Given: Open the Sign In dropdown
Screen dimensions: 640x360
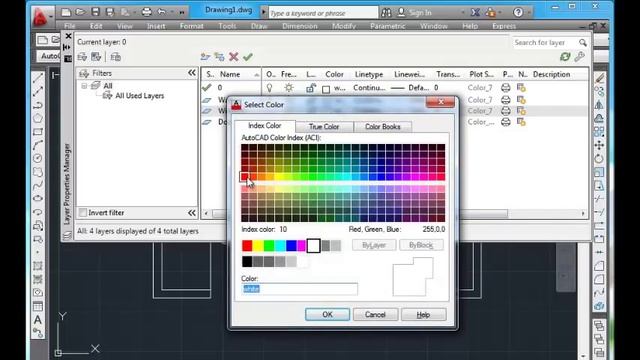Looking at the screenshot, I should click(462, 13).
